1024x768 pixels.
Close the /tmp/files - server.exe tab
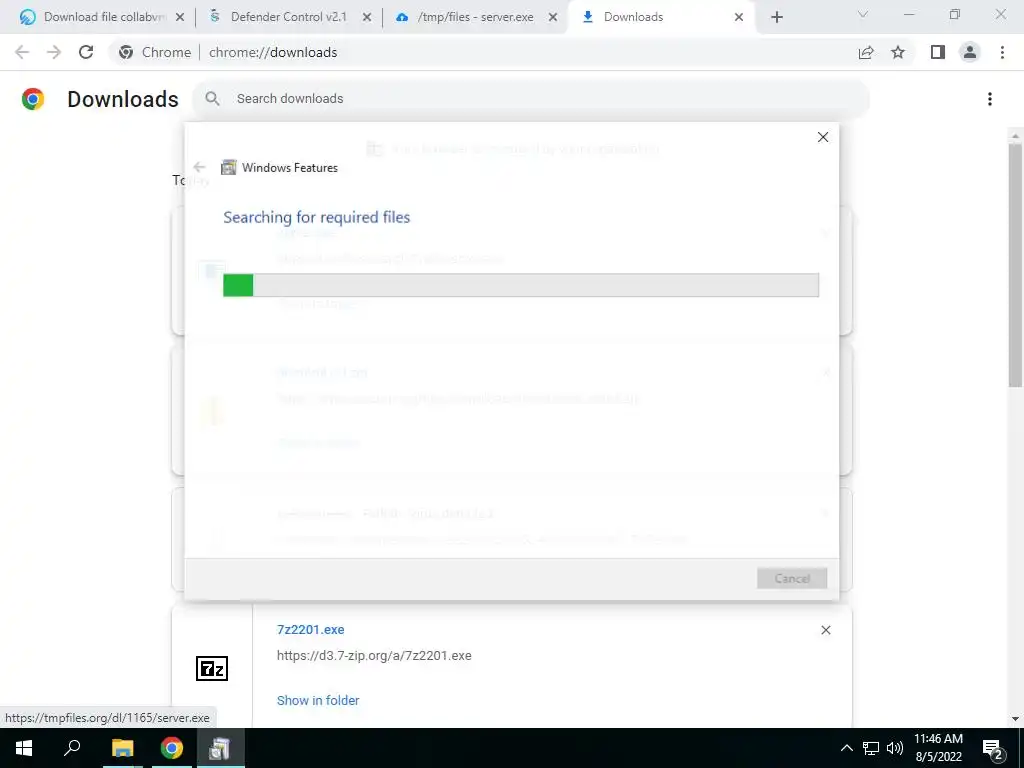pos(553,17)
